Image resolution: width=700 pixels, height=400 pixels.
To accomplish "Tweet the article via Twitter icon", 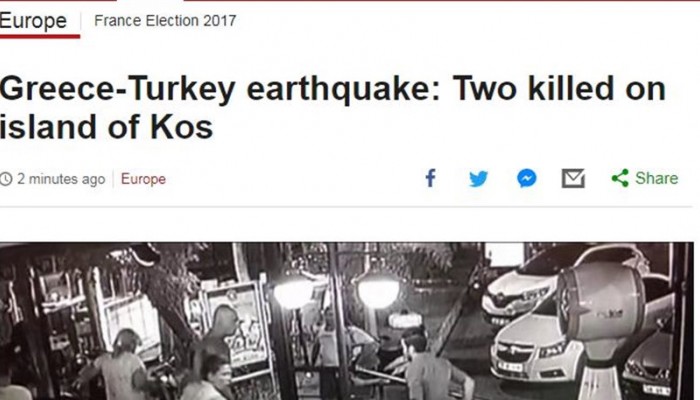I will click(x=479, y=179).
